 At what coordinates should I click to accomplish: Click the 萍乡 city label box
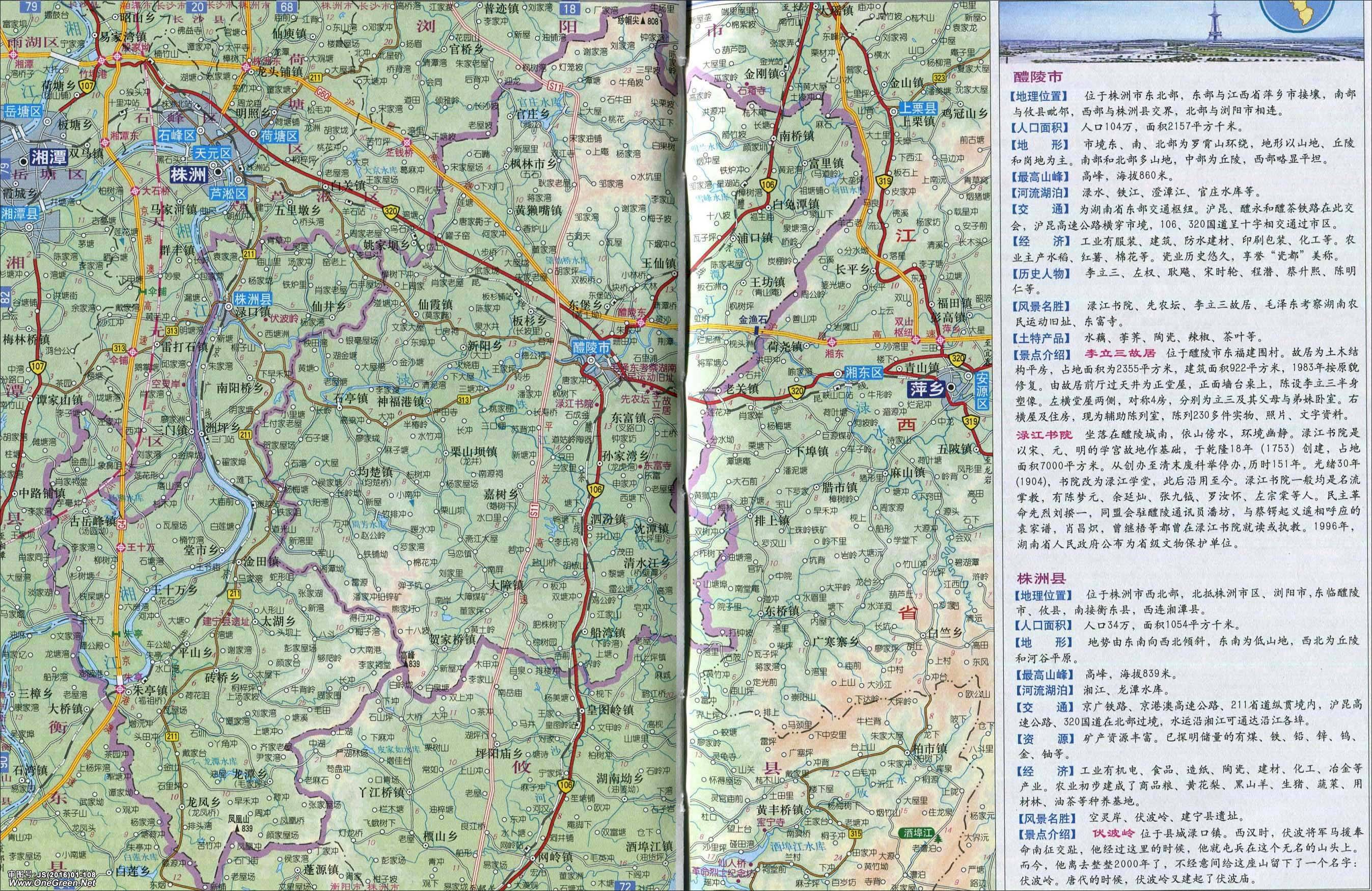point(926,390)
